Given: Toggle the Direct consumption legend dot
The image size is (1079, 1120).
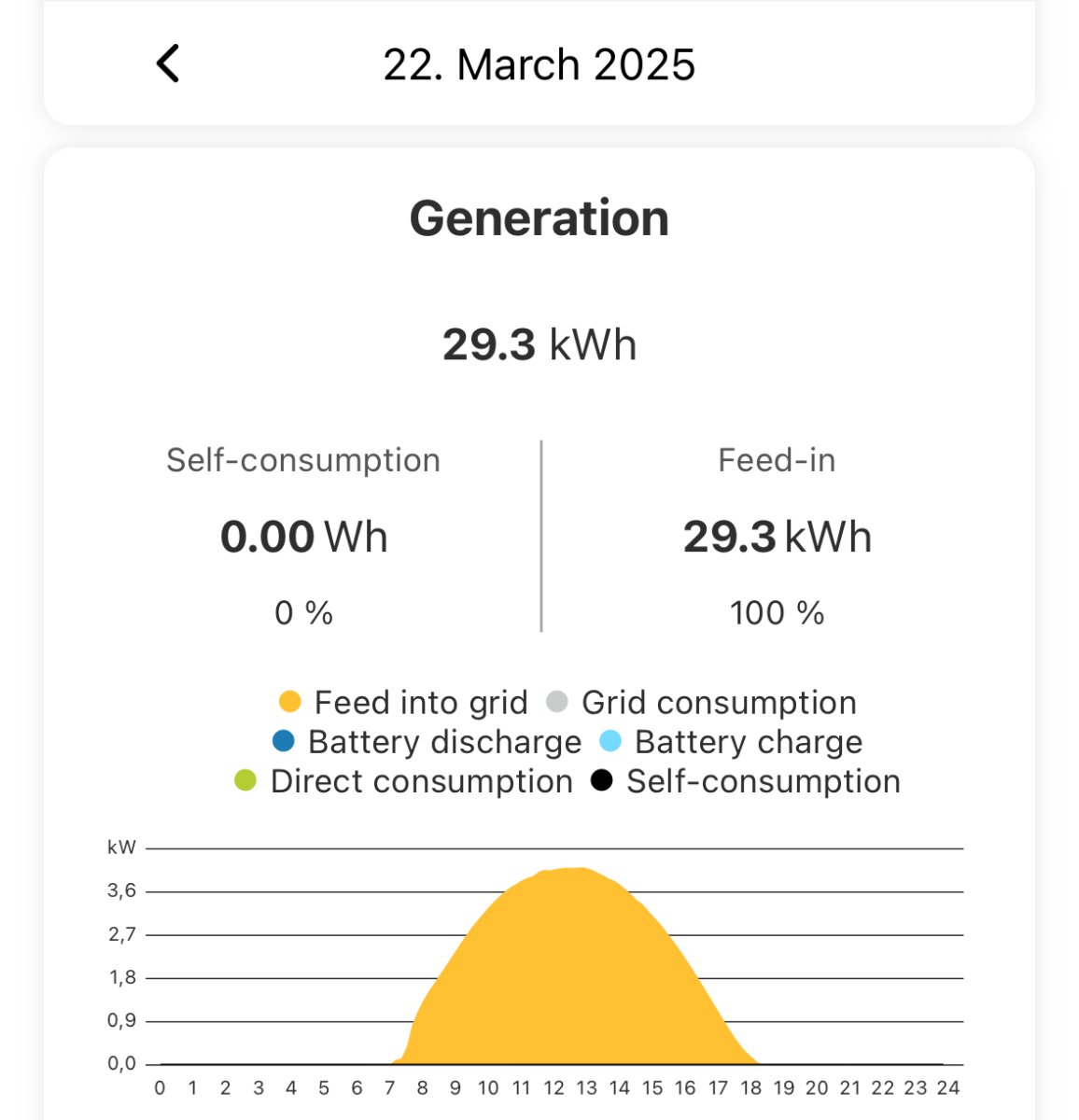Looking at the screenshot, I should pyautogui.click(x=245, y=781).
